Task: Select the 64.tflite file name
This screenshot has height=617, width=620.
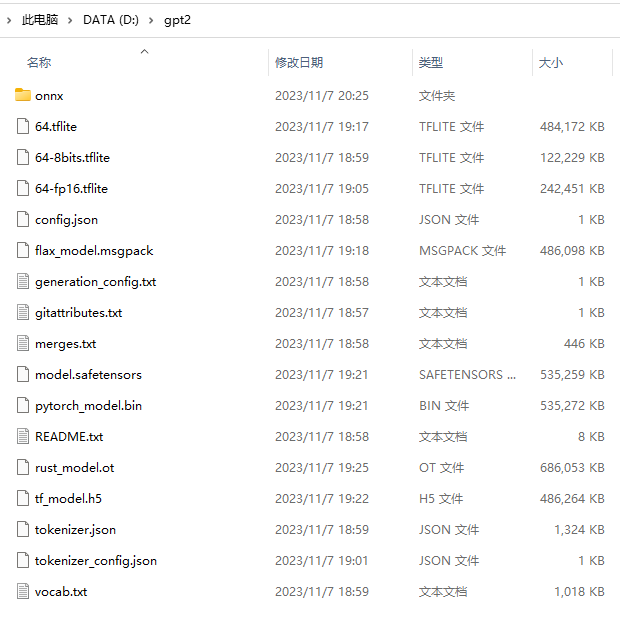Action: [56, 127]
